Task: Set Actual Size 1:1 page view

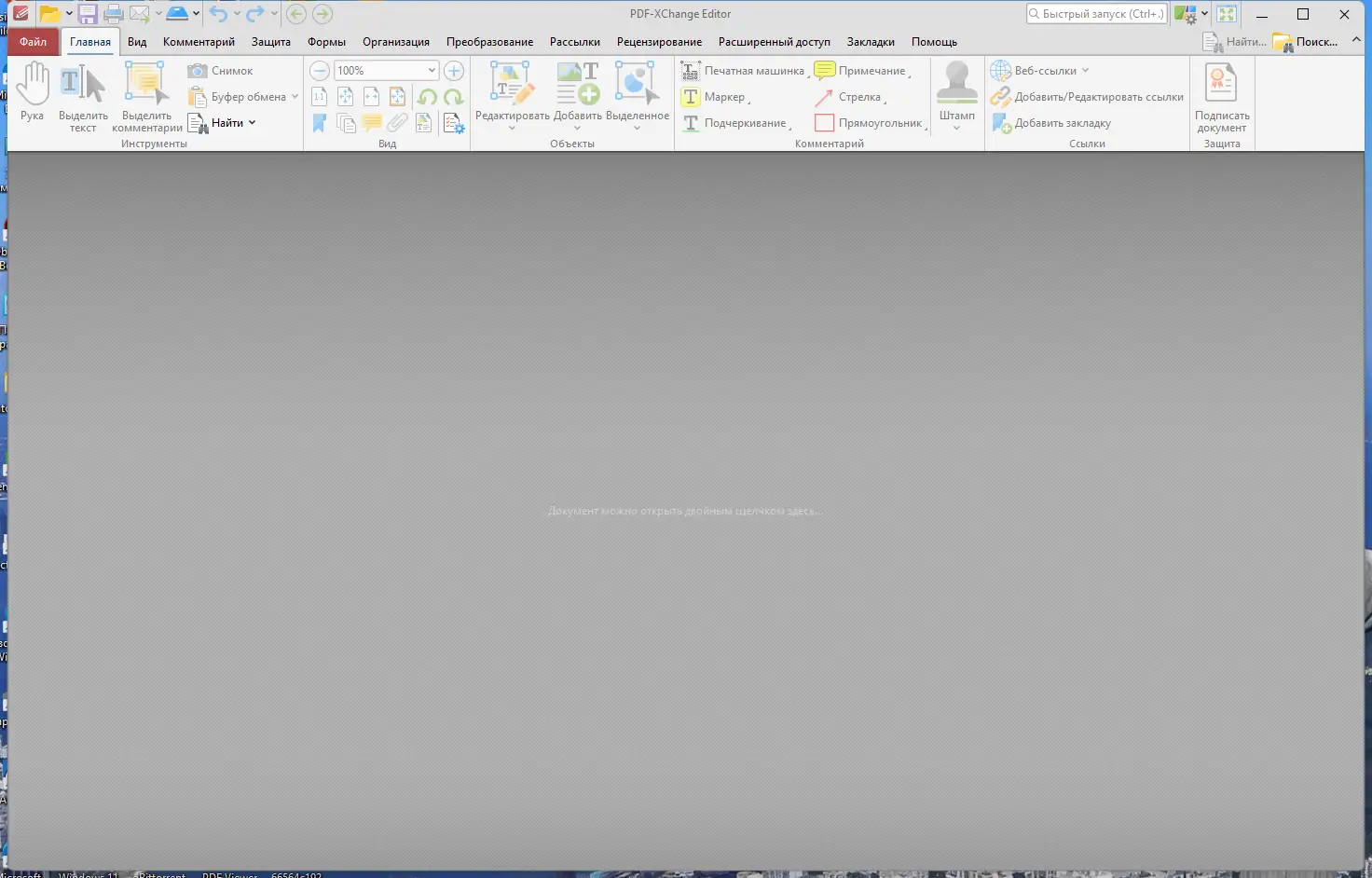Action: pyautogui.click(x=319, y=97)
